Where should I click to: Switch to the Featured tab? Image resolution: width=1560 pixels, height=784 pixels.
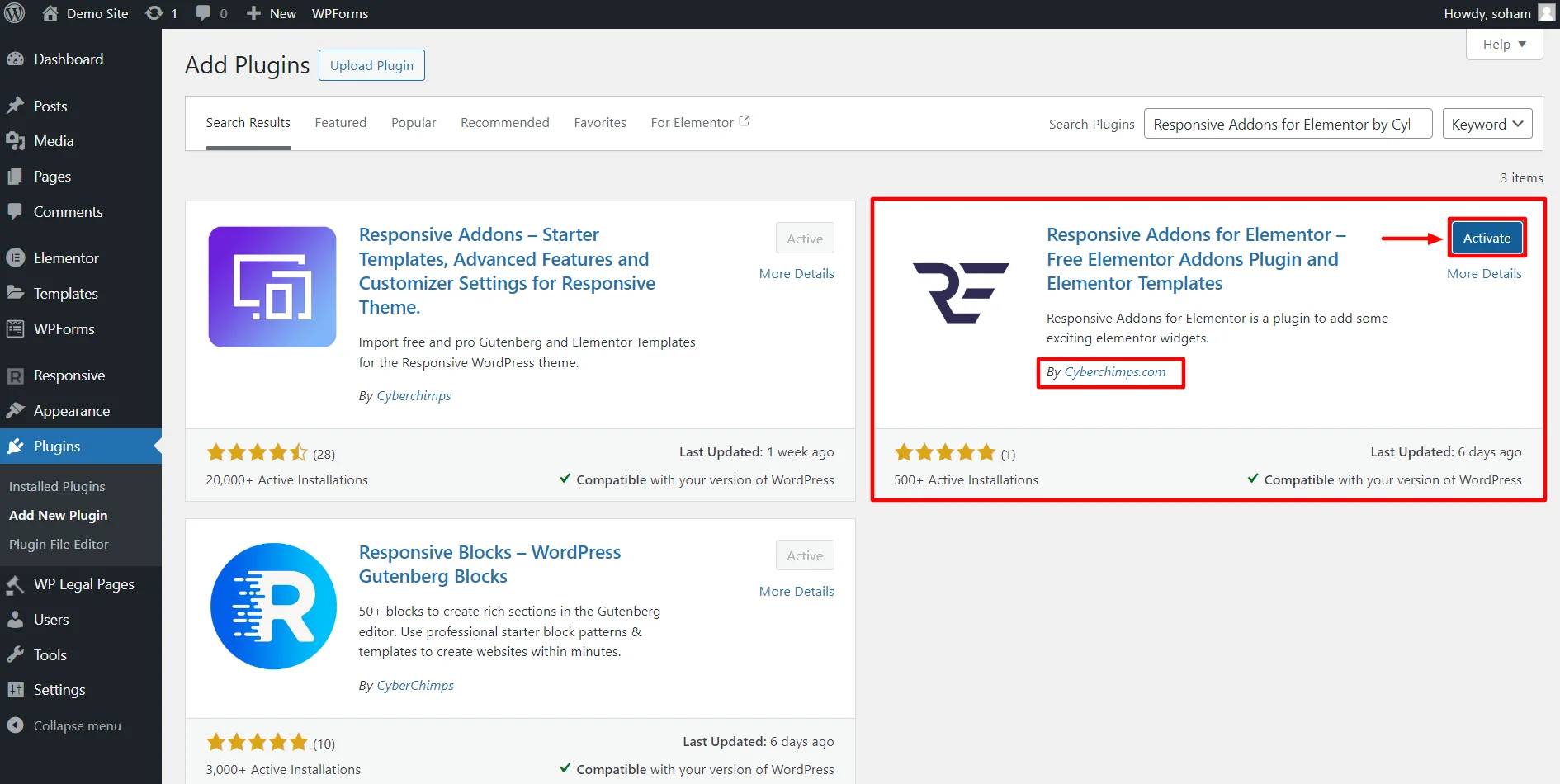(x=340, y=123)
